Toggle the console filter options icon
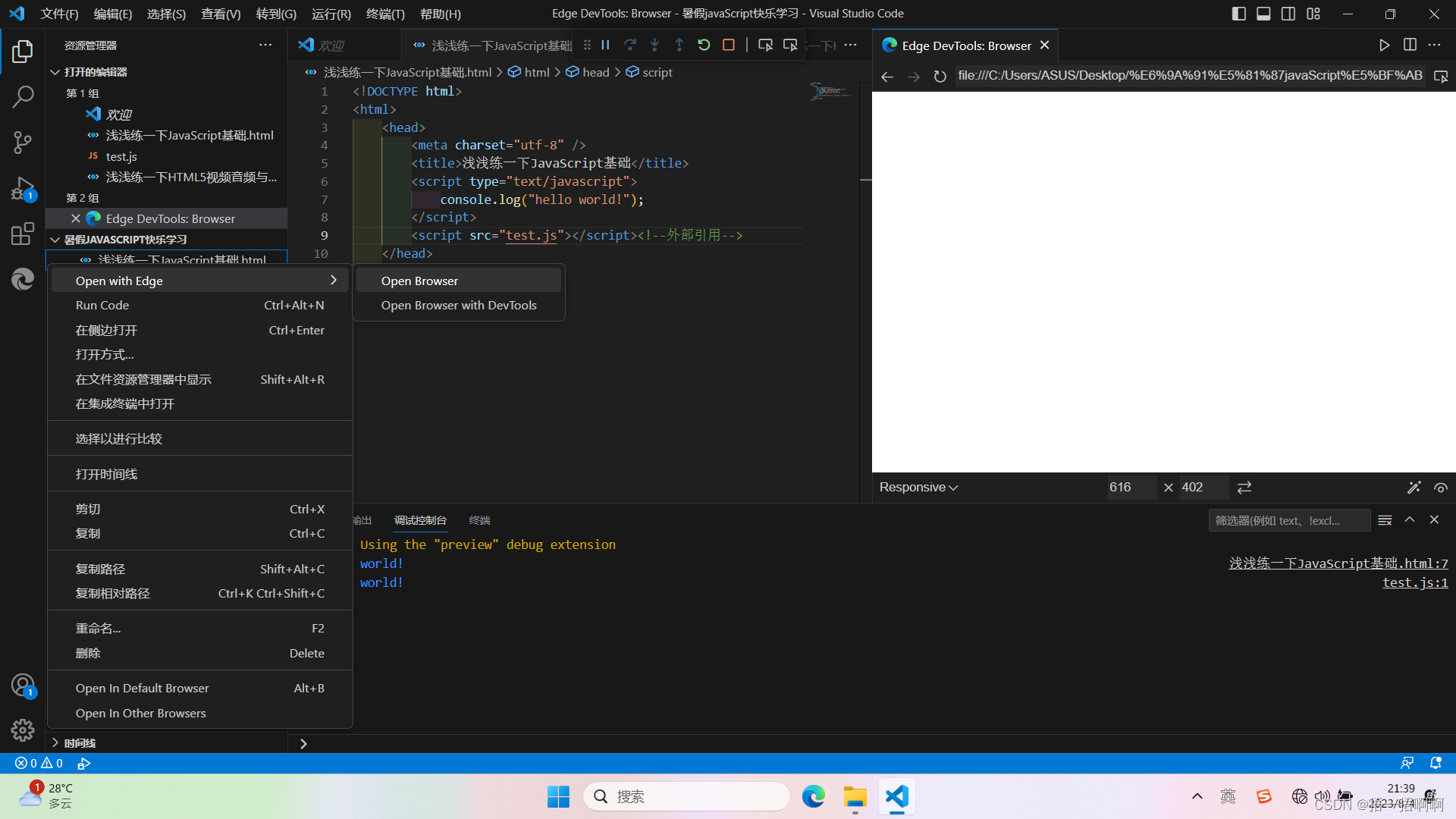The image size is (1456, 819). point(1385,520)
